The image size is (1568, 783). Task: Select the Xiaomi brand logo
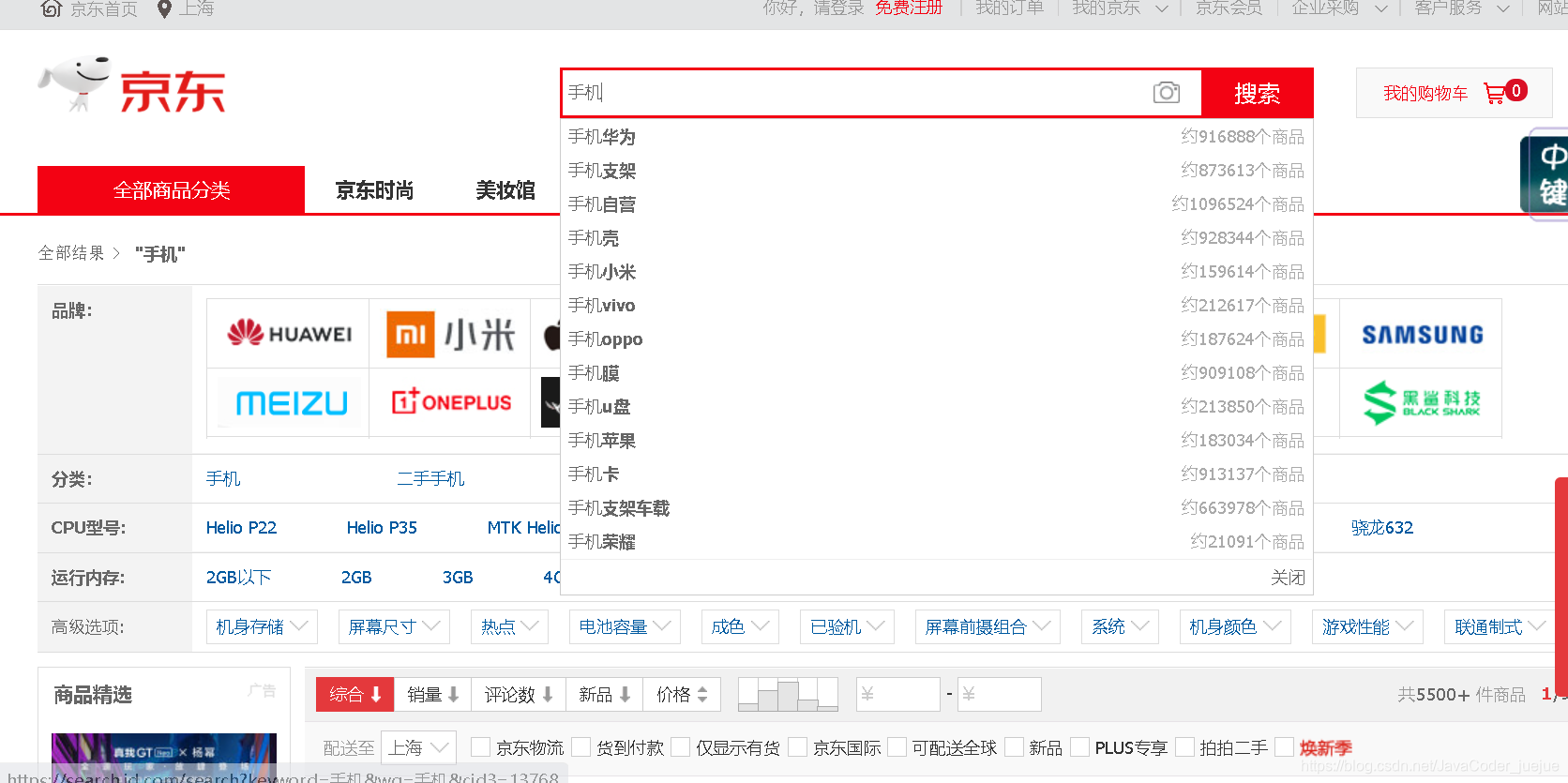tap(451, 335)
